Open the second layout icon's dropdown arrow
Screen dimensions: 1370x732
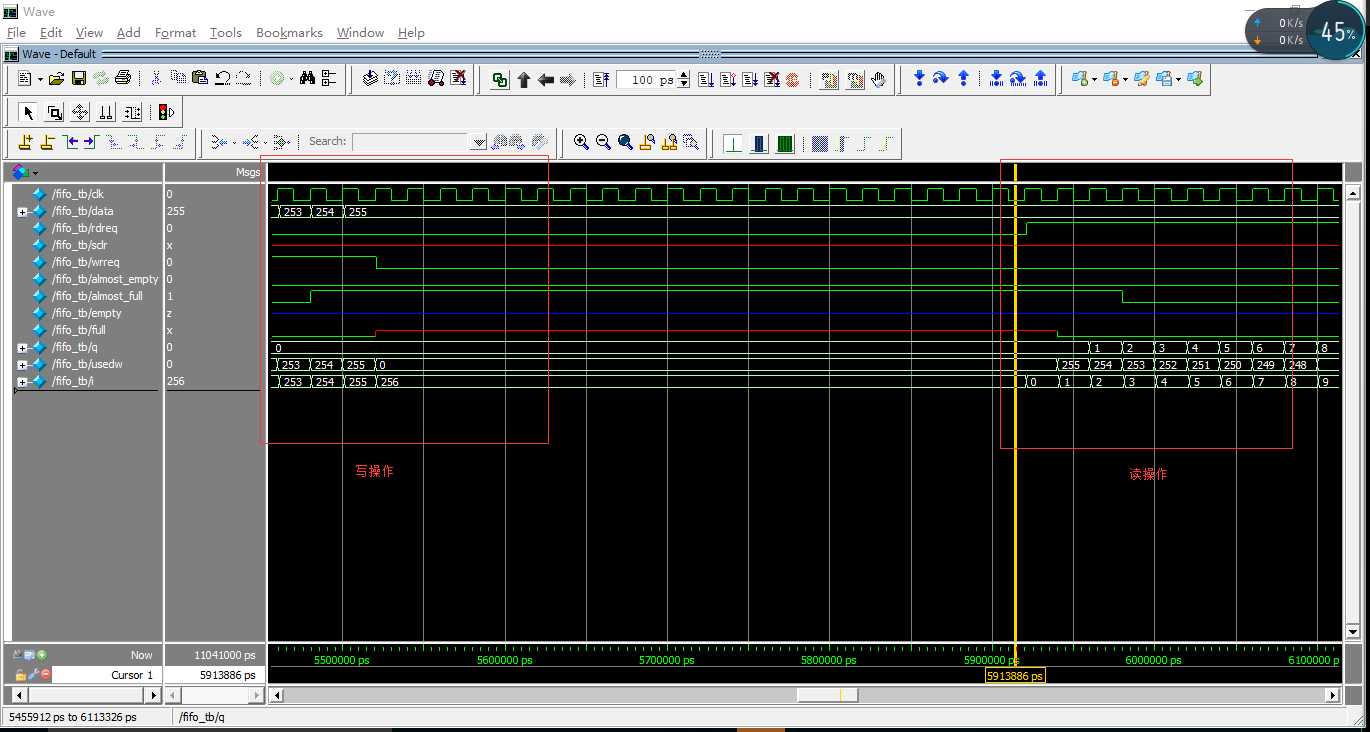[x=1124, y=79]
